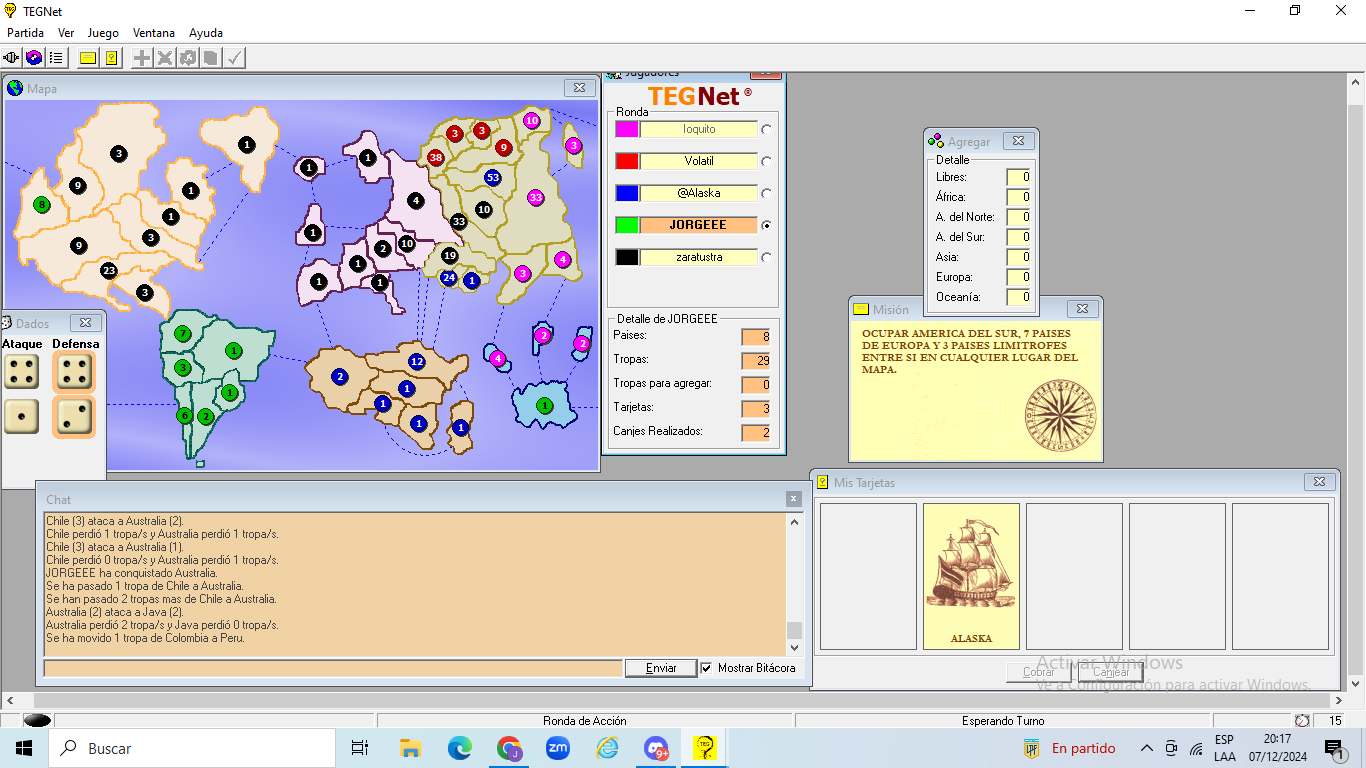
Task: Click the red color swatch for Volatil
Action: click(627, 161)
